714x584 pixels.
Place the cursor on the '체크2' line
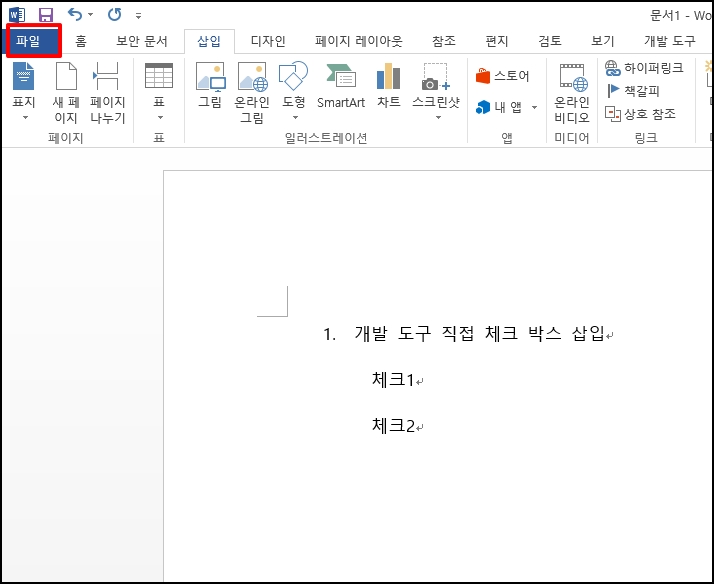pyautogui.click(x=393, y=426)
